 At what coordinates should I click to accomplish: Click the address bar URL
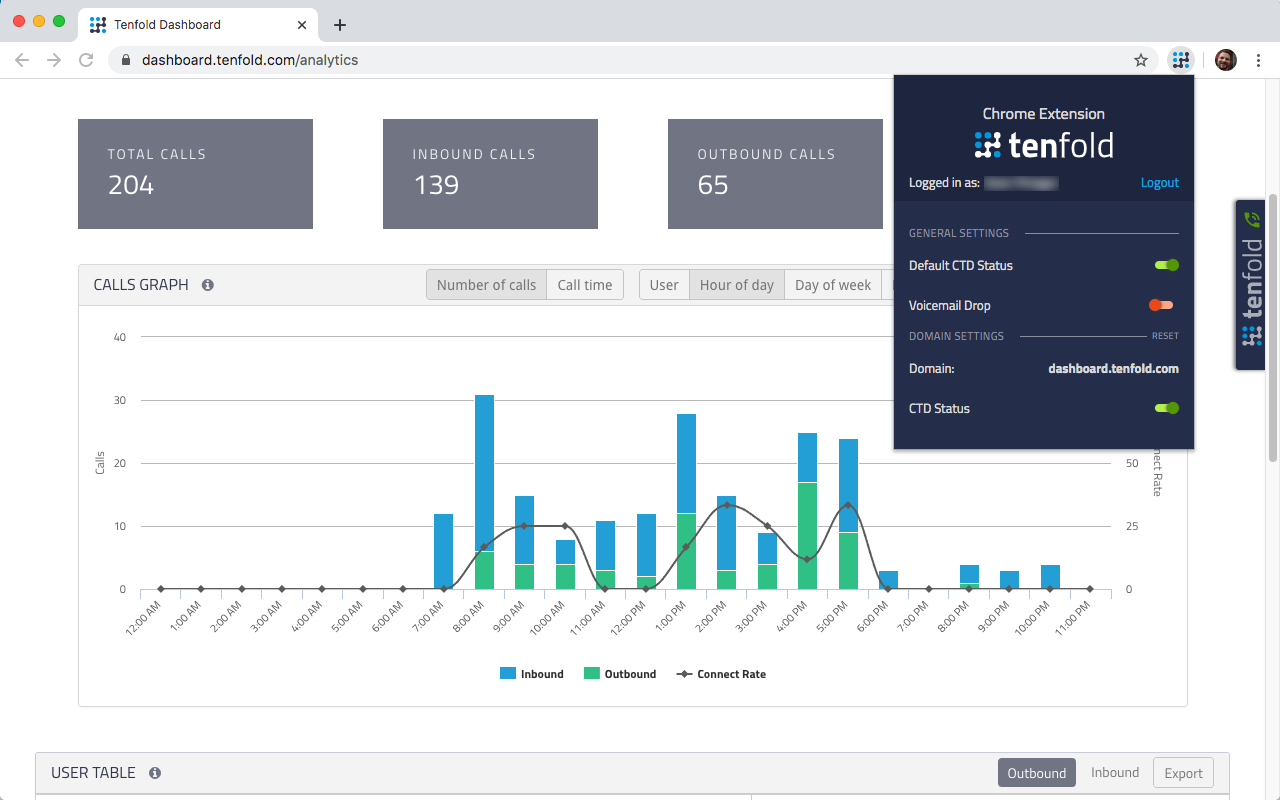tap(250, 60)
